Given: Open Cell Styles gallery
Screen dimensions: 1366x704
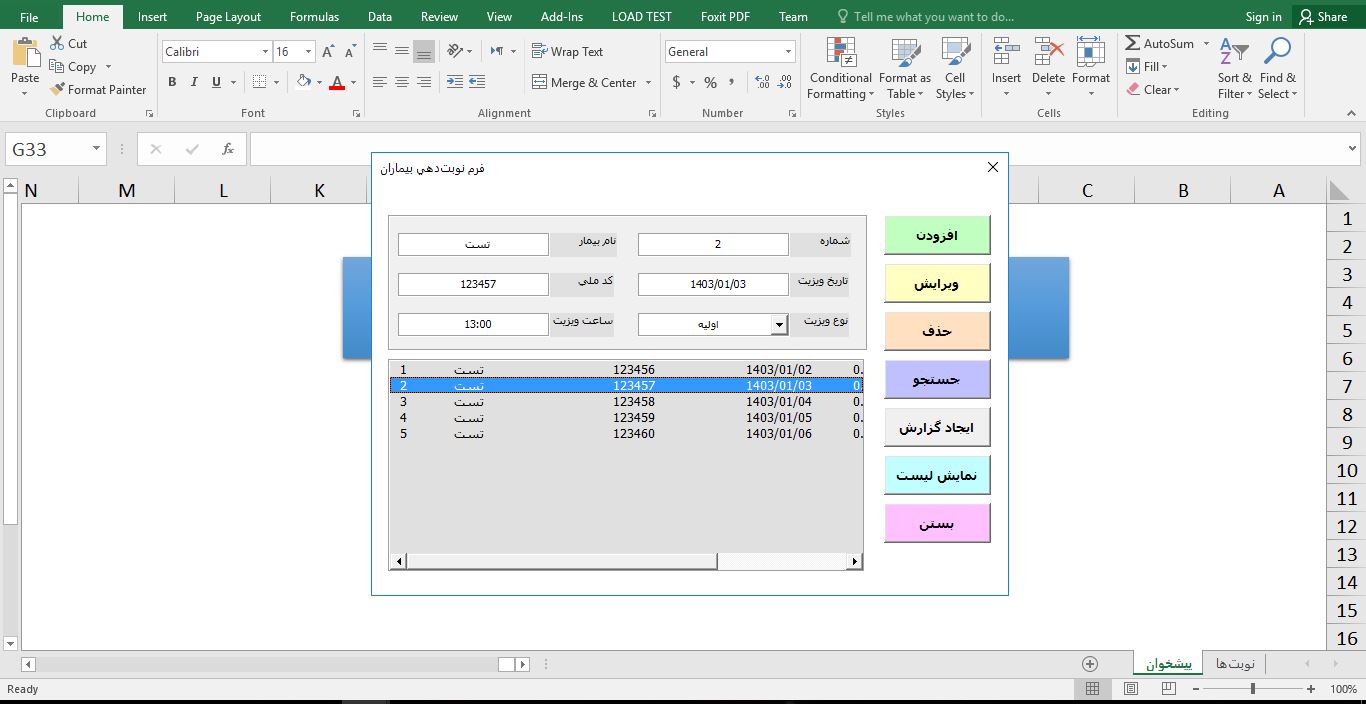Looking at the screenshot, I should (955, 69).
